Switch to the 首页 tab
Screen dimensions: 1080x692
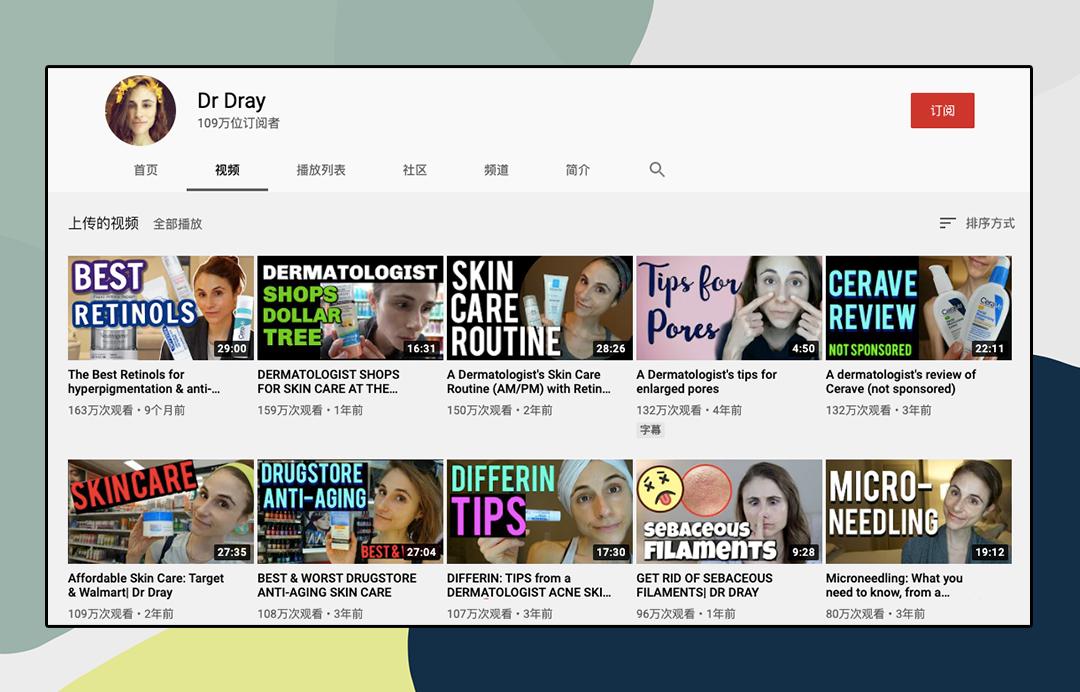tap(146, 170)
